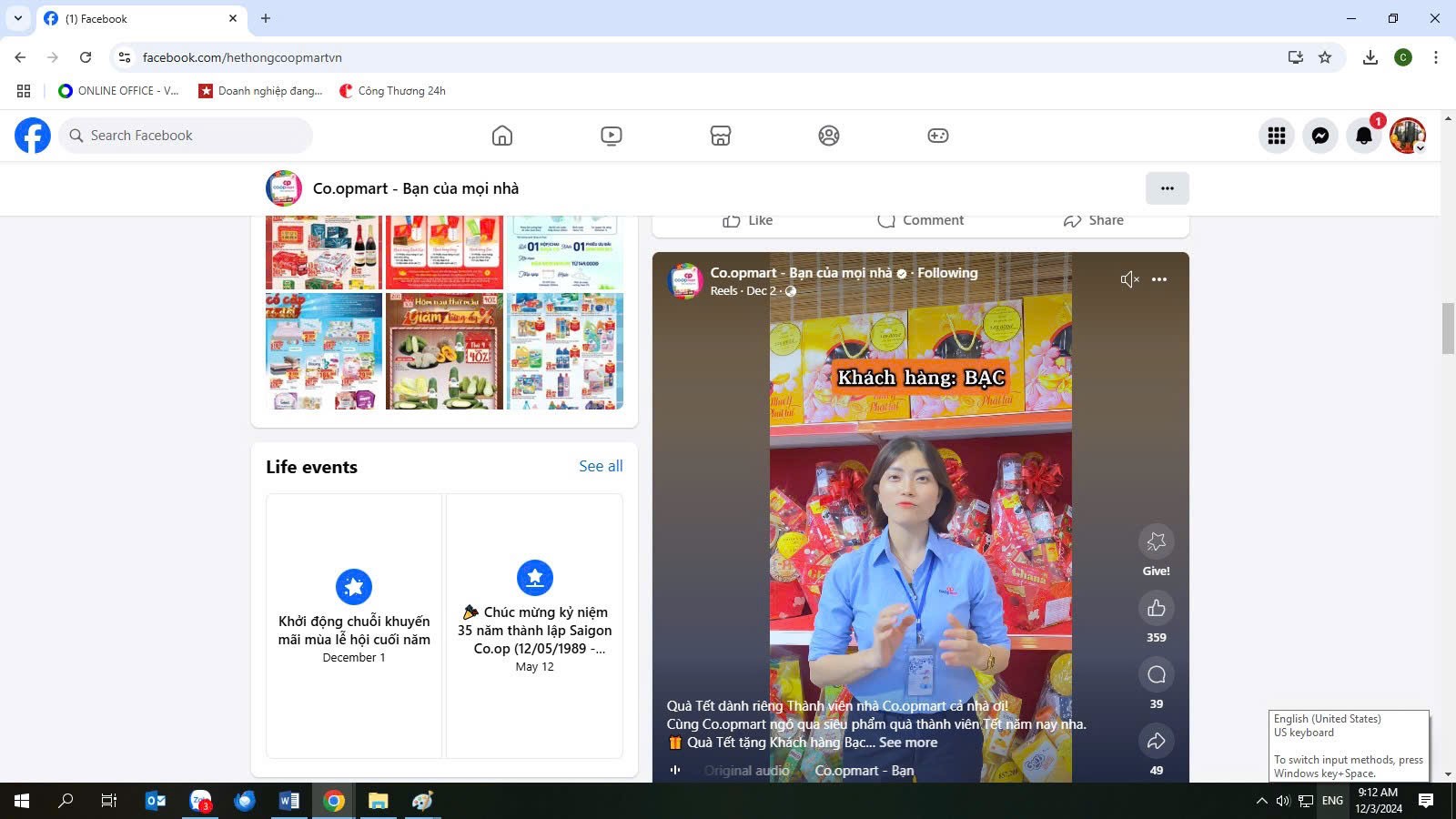1456x819 pixels.
Task: Open Chrome apps grid in bookmarks bar
Action: tap(24, 91)
